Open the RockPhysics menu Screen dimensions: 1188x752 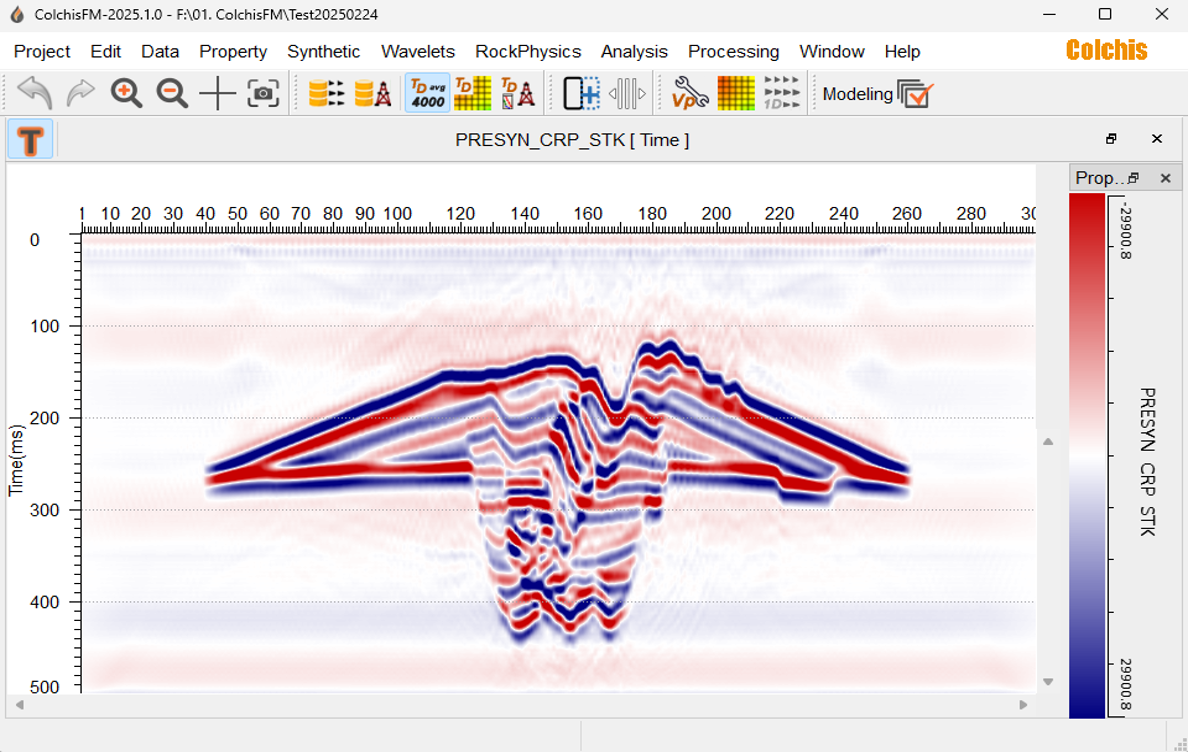(528, 51)
